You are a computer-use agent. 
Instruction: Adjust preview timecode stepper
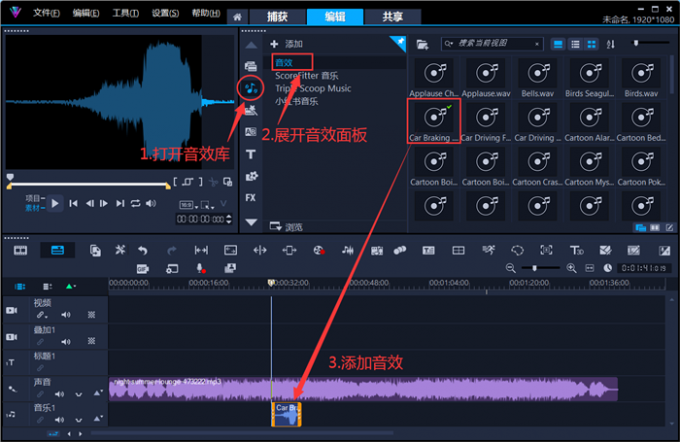(x=229, y=219)
